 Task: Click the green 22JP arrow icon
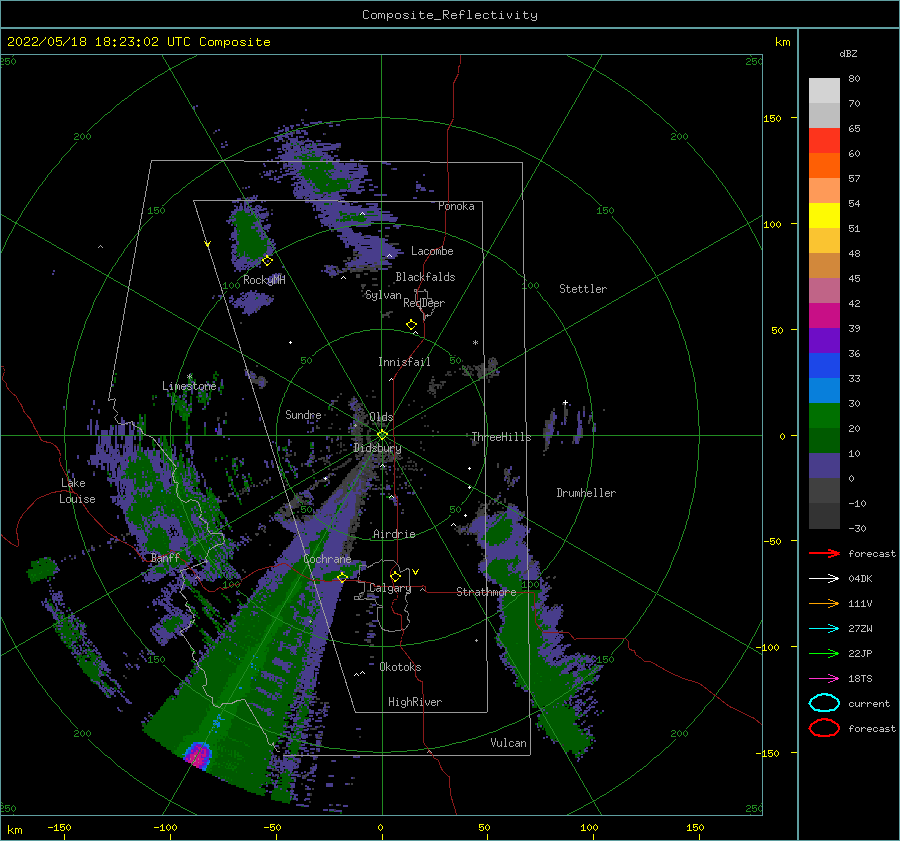click(x=824, y=653)
